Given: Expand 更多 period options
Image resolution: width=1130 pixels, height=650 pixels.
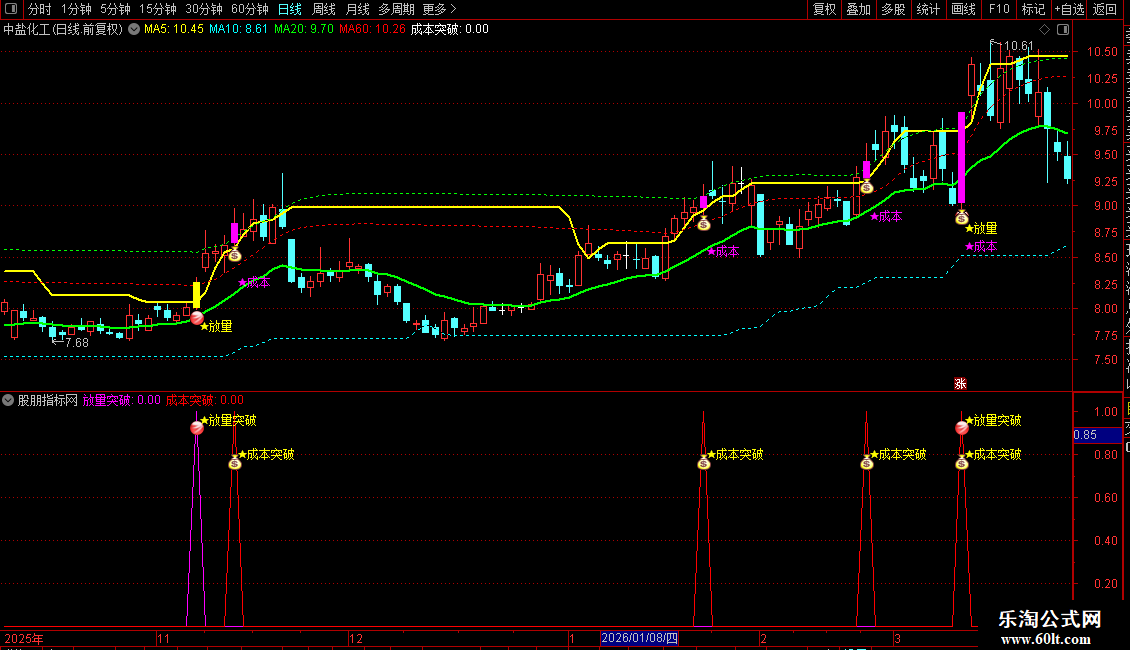Looking at the screenshot, I should 439,9.
